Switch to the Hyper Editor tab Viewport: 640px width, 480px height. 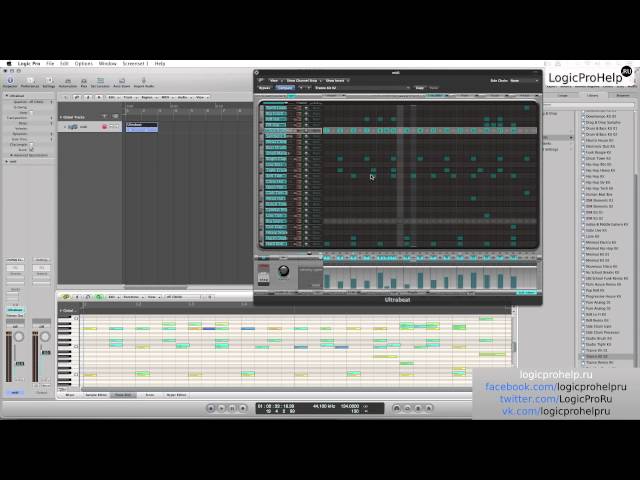point(176,395)
